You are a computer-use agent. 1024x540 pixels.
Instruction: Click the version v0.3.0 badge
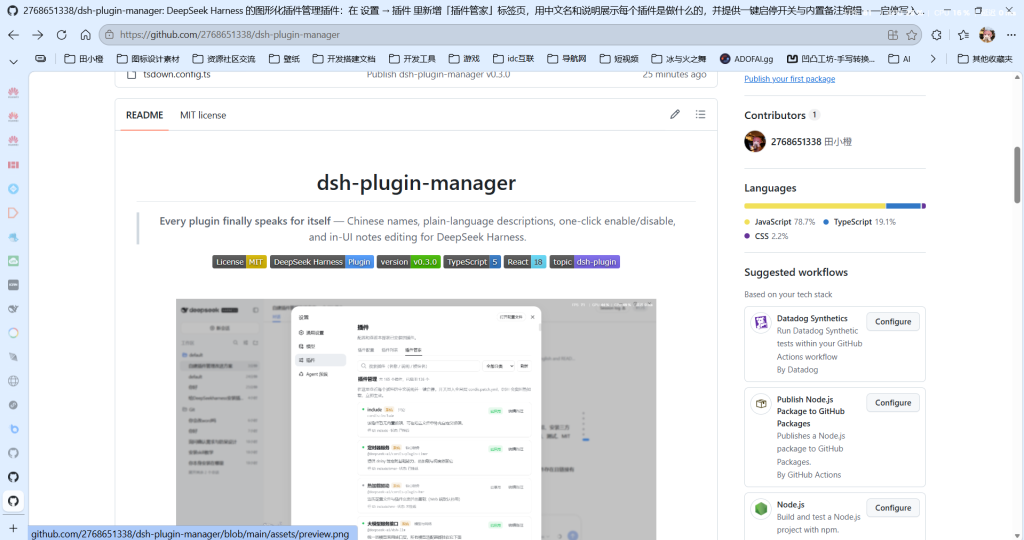(x=408, y=262)
